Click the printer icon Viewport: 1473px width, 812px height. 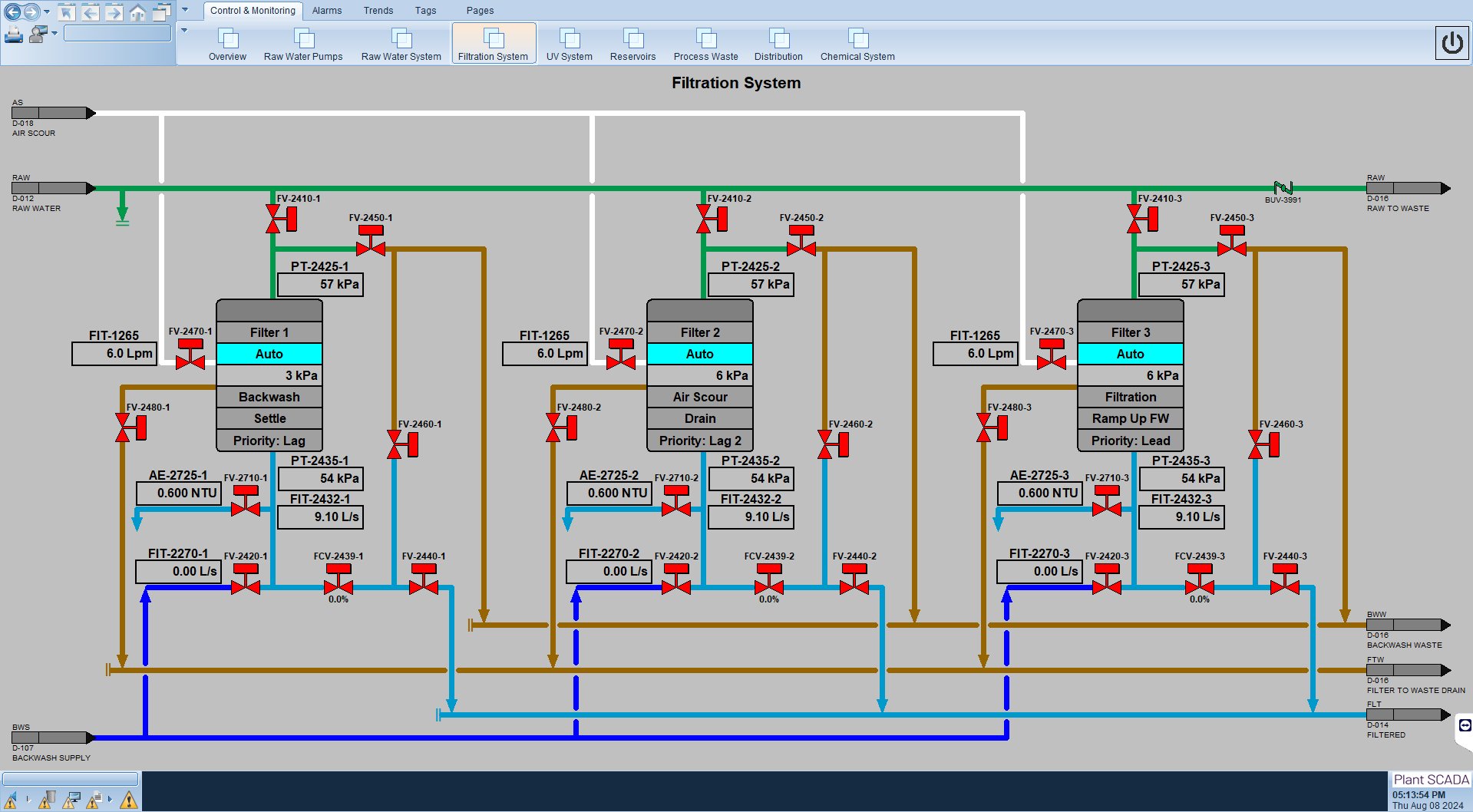pyautogui.click(x=14, y=34)
